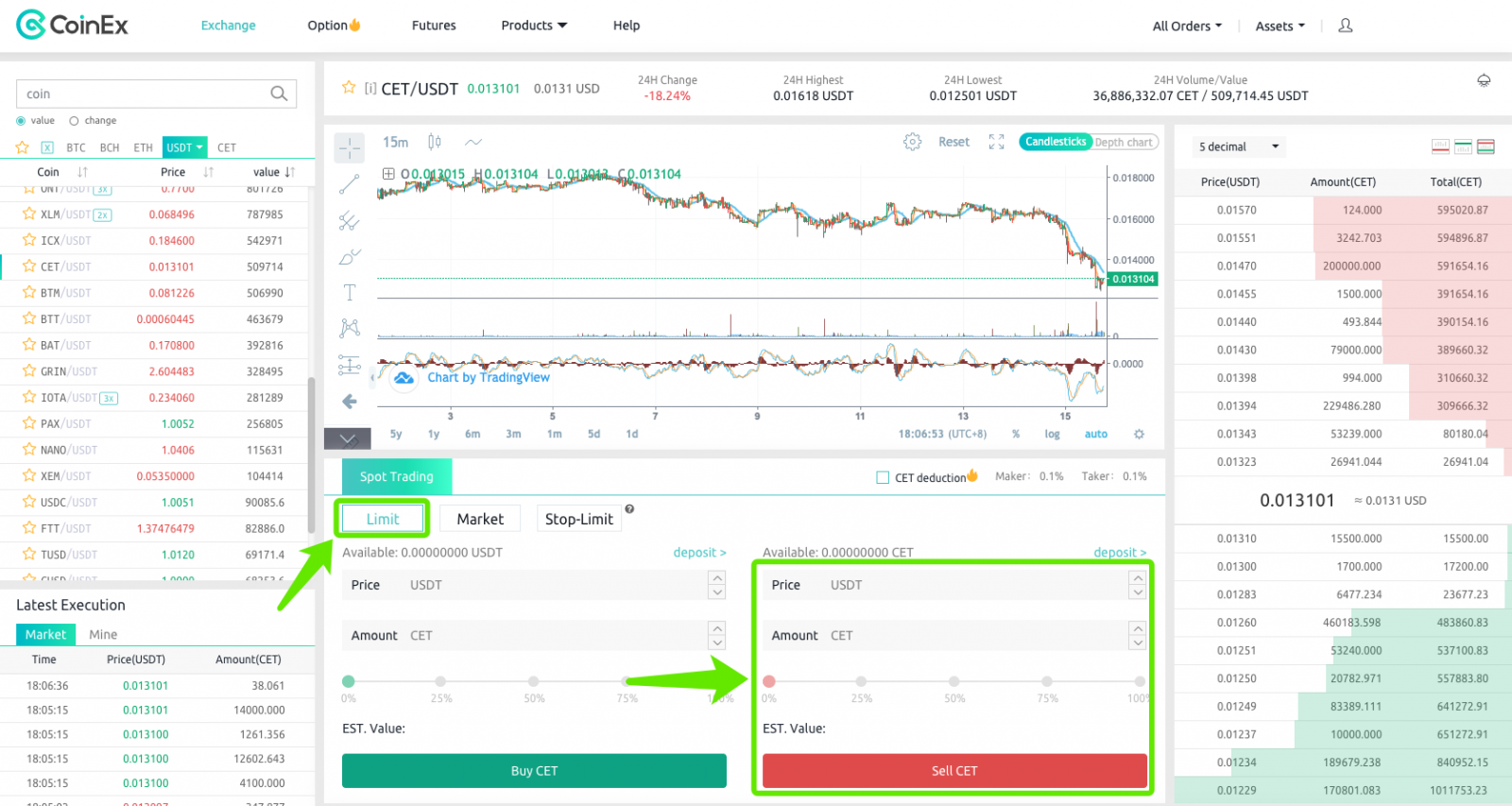The image size is (1512, 806).
Task: Switch to the Stop-Limit order tab
Action: click(578, 519)
